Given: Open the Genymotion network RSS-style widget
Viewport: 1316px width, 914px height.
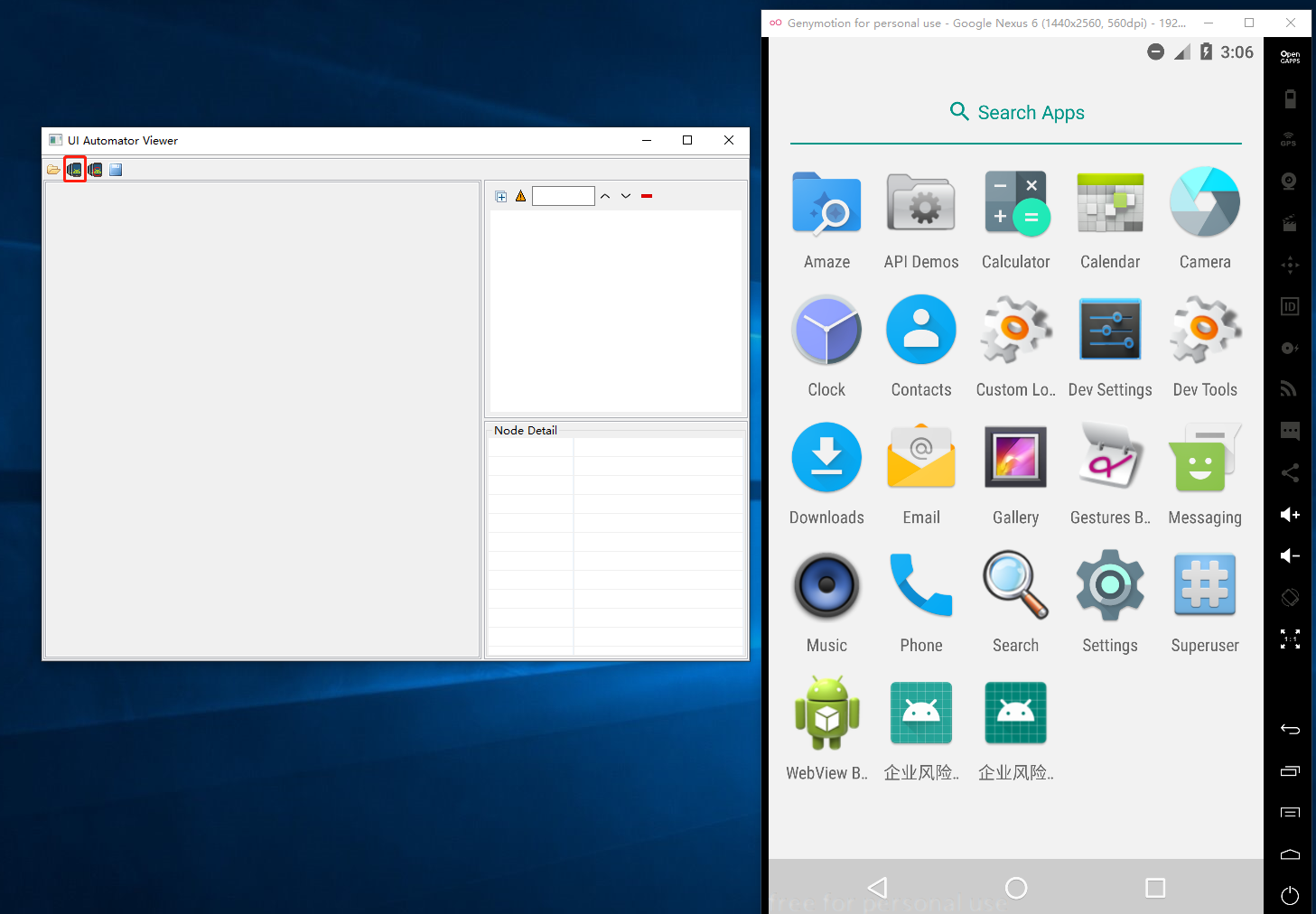Looking at the screenshot, I should pos(1290,389).
